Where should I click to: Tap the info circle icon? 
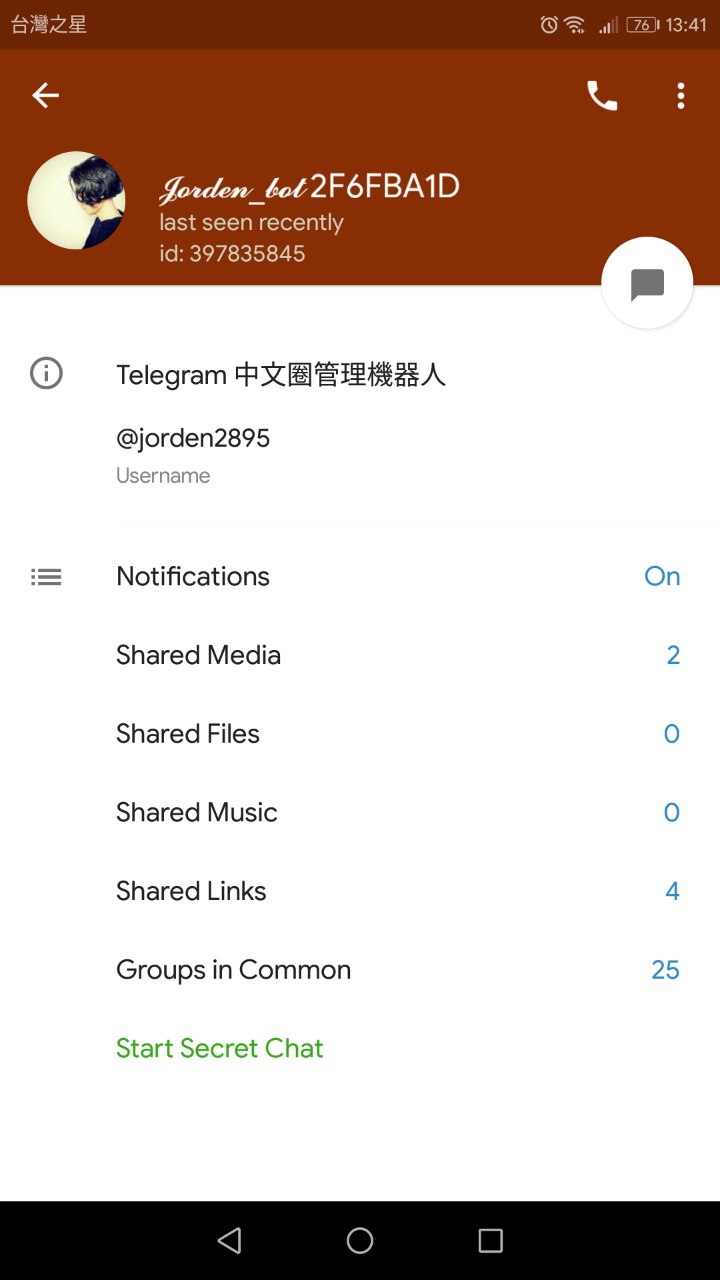coord(46,374)
